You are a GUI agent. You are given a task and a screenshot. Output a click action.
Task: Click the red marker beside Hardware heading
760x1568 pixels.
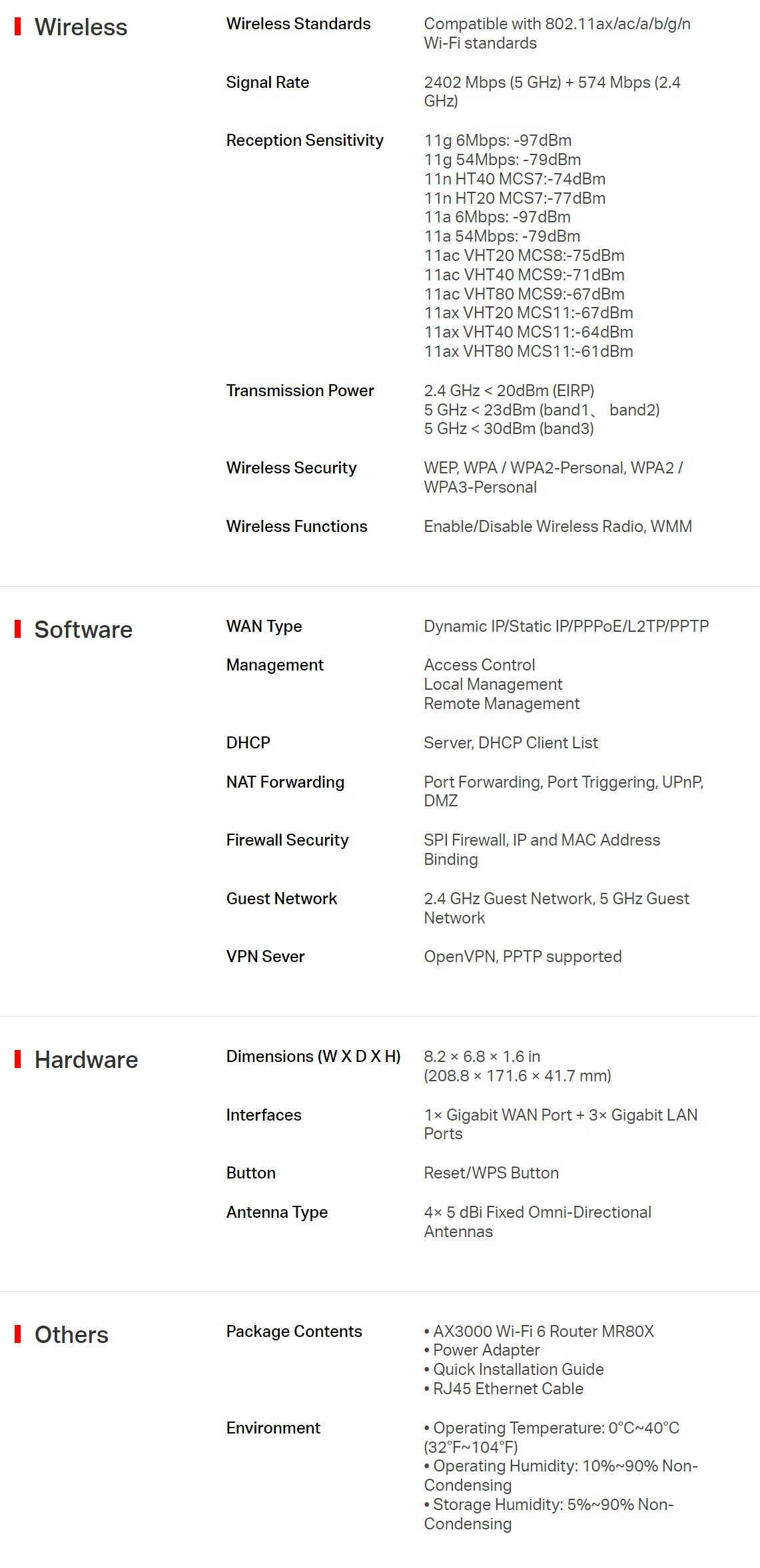point(17,1059)
